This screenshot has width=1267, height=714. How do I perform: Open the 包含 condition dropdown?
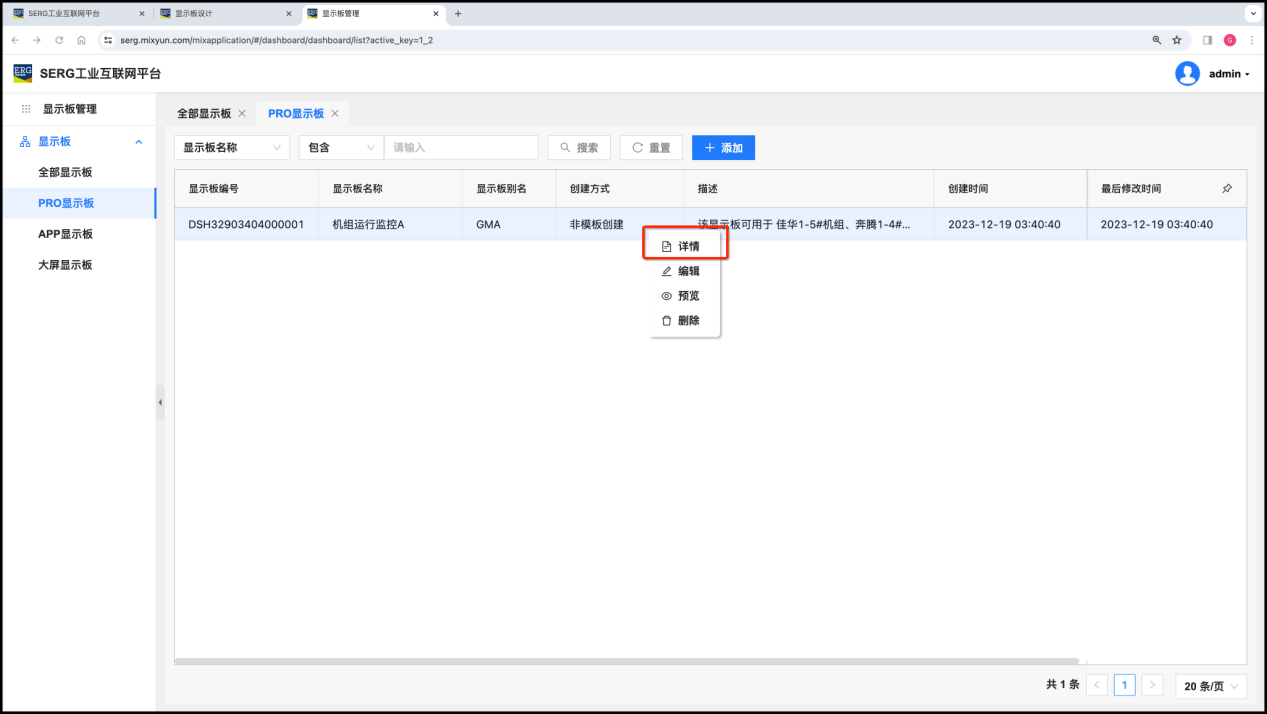[340, 148]
